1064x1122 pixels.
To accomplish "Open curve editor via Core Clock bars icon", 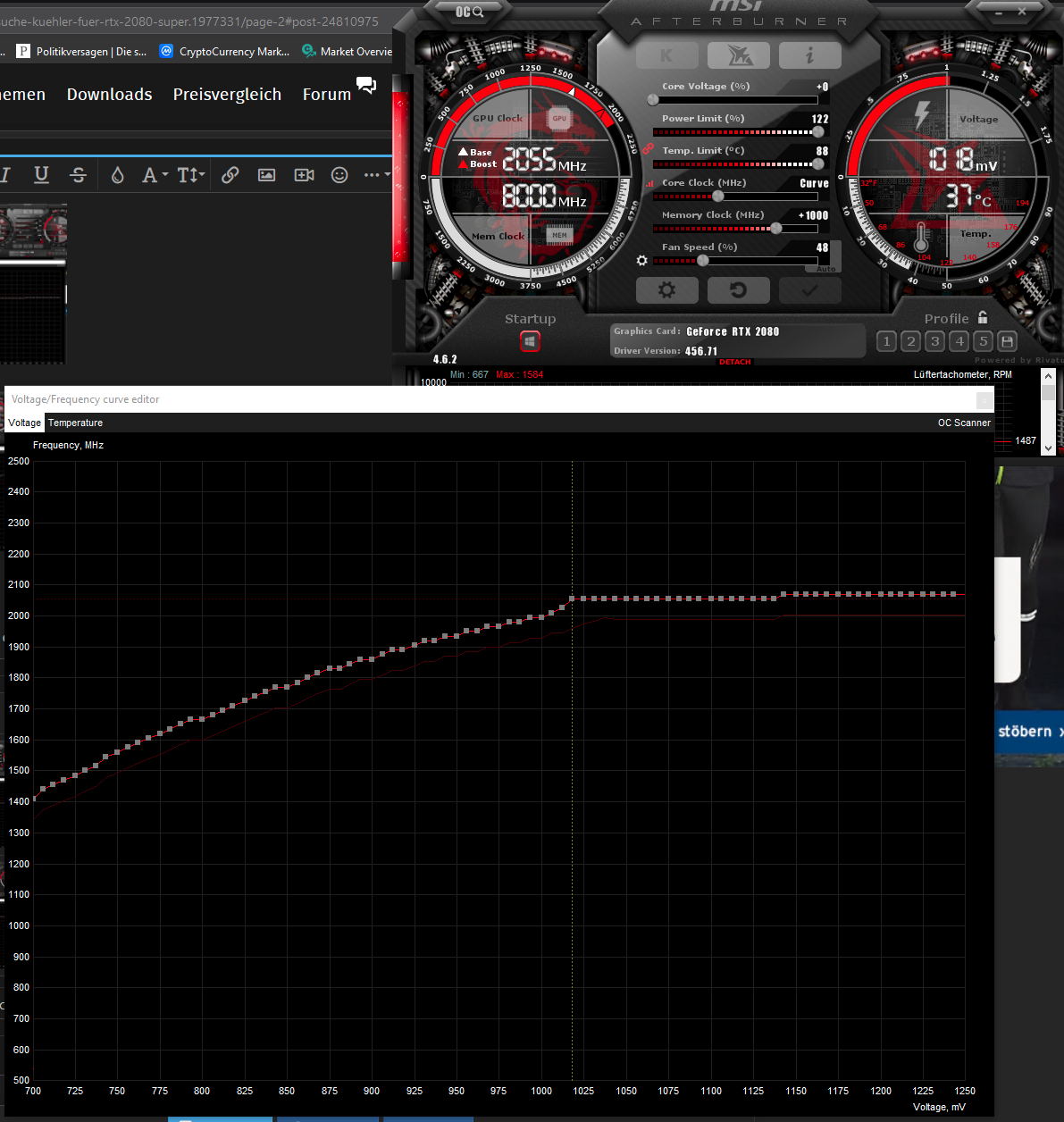I will point(650,184).
